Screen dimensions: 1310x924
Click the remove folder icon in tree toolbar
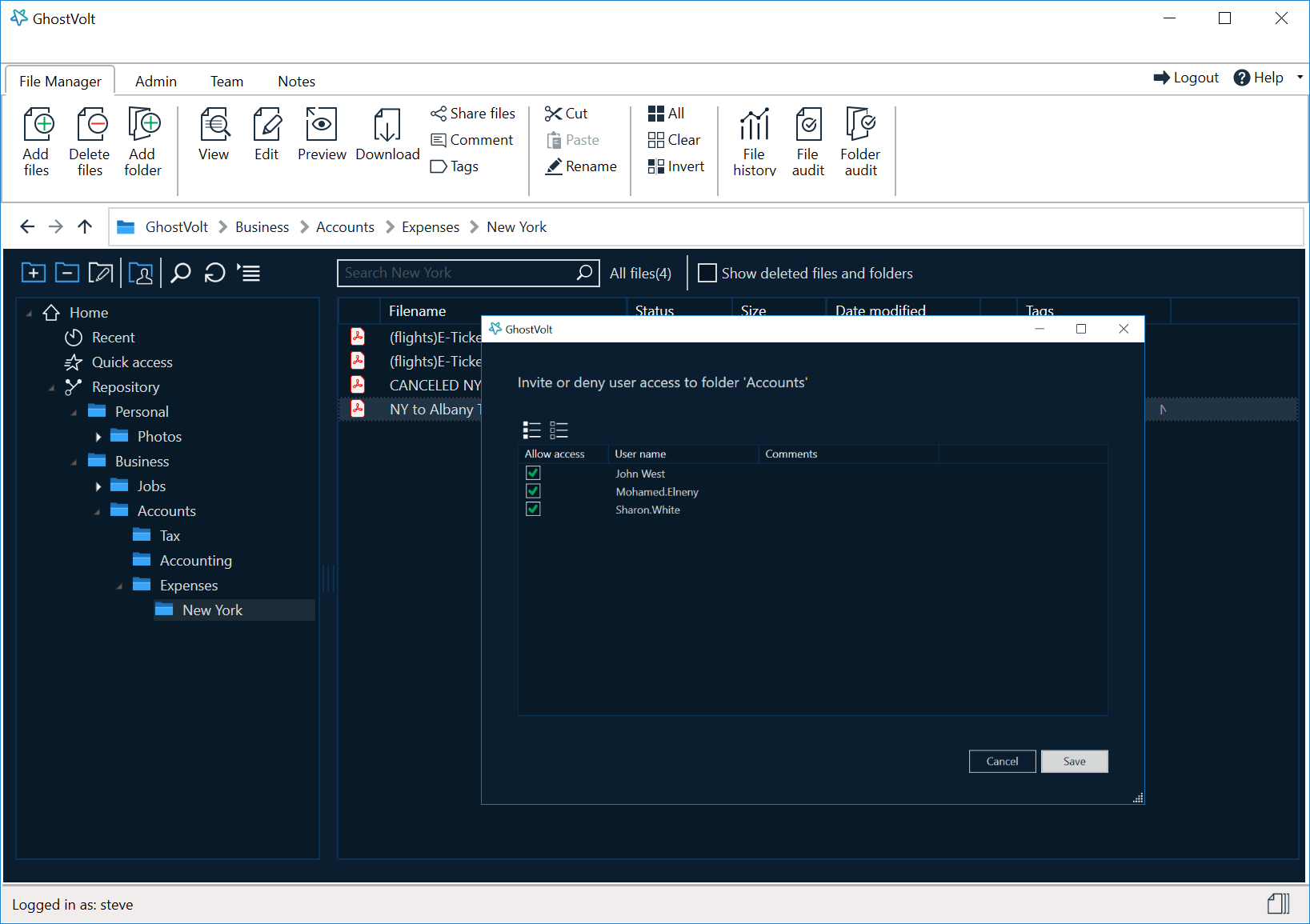67,273
